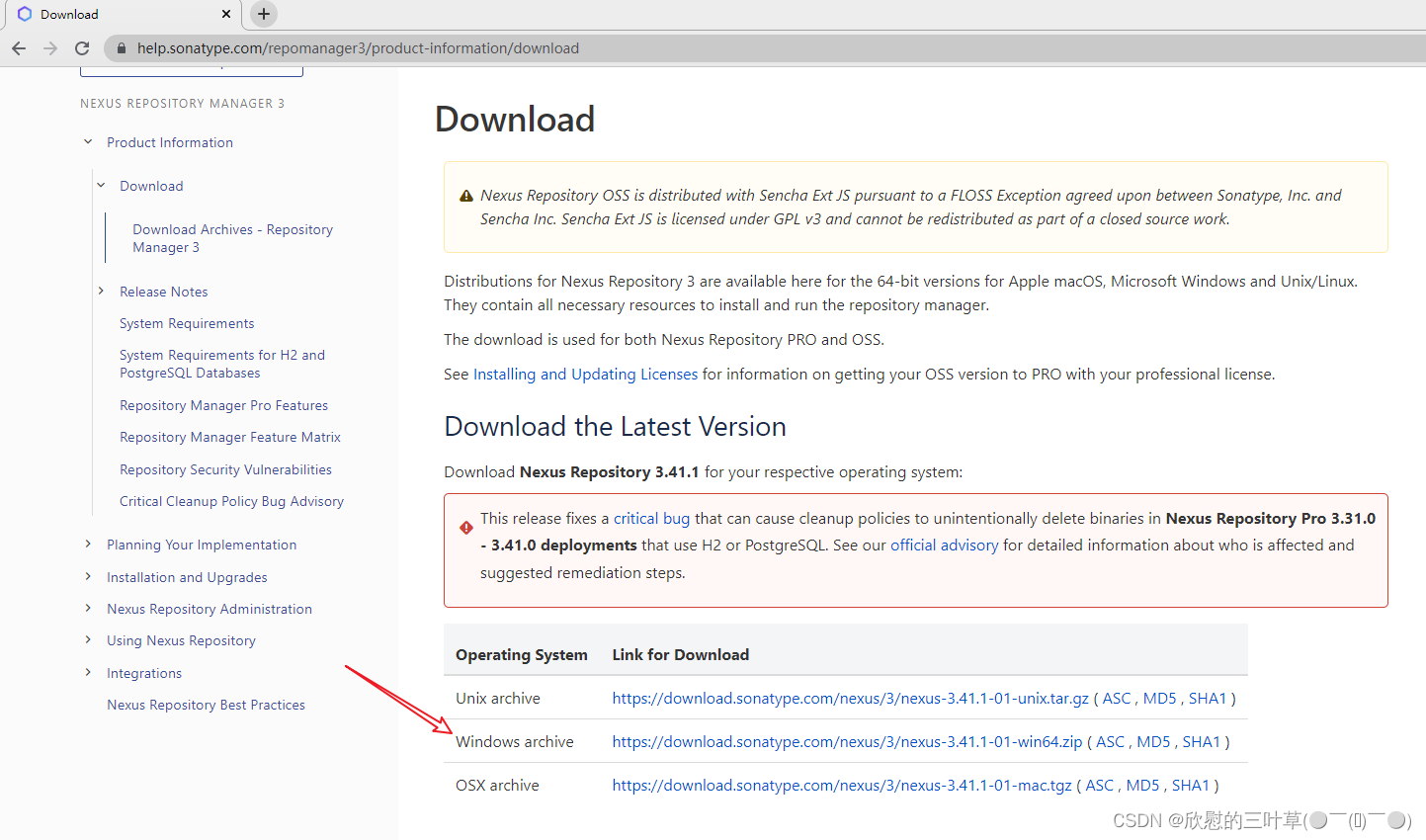
Task: Open ASC signature for Unix archive
Action: coord(1117,698)
